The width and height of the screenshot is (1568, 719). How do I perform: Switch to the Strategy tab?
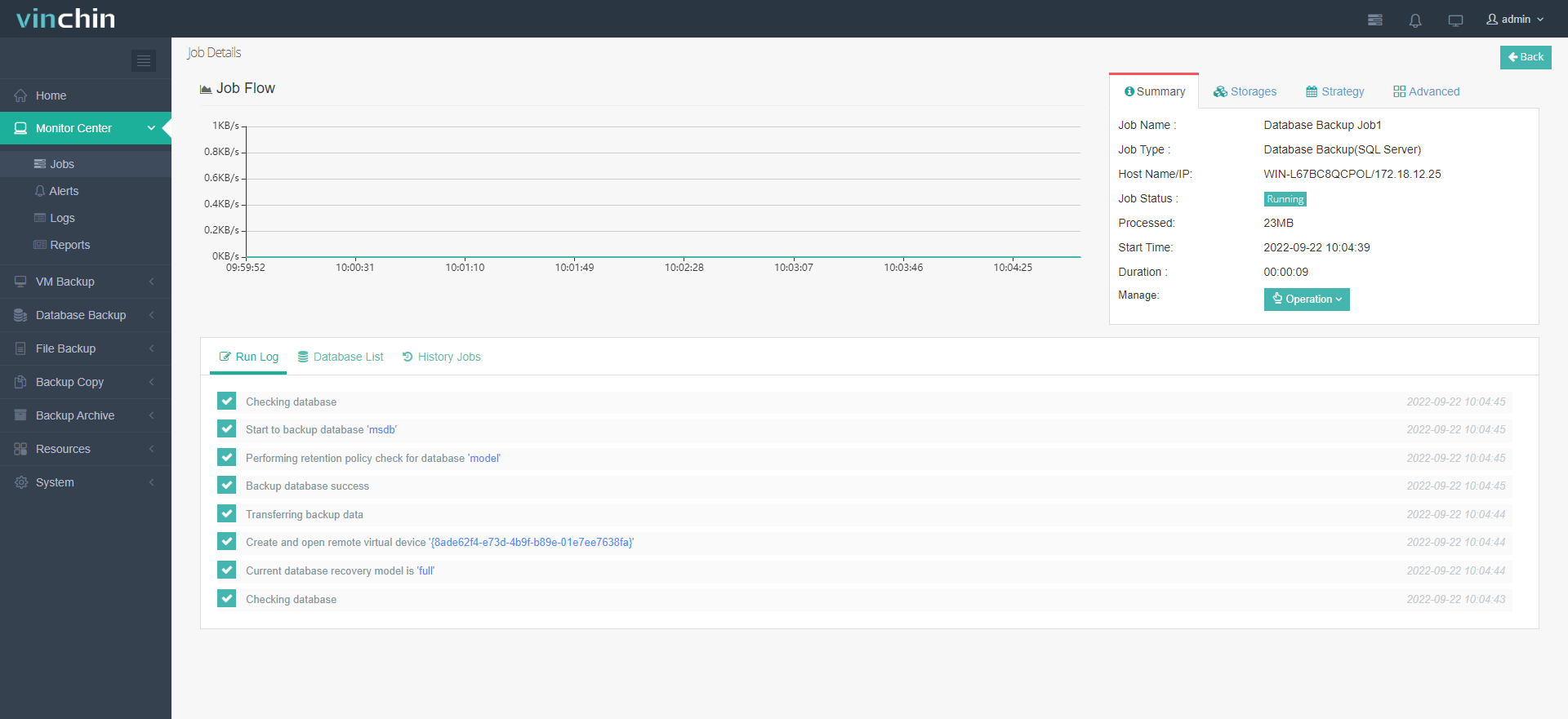[x=1335, y=91]
